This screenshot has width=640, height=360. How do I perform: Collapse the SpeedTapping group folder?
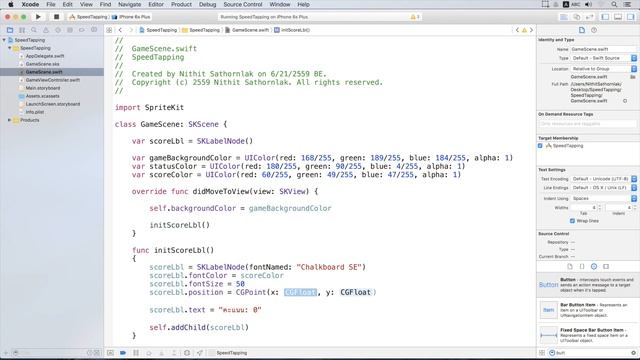10,48
